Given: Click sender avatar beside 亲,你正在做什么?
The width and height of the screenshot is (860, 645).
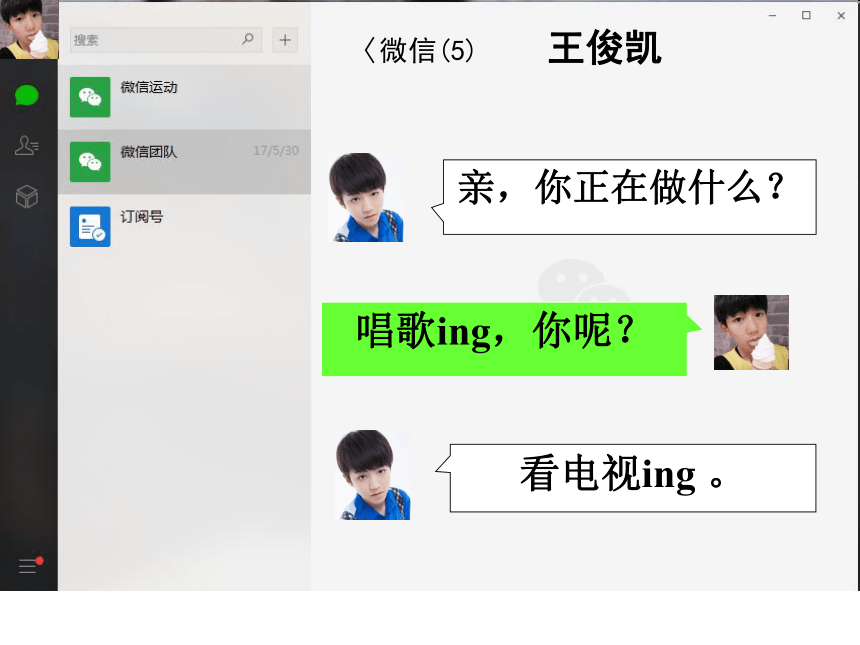Looking at the screenshot, I should 366,197.
